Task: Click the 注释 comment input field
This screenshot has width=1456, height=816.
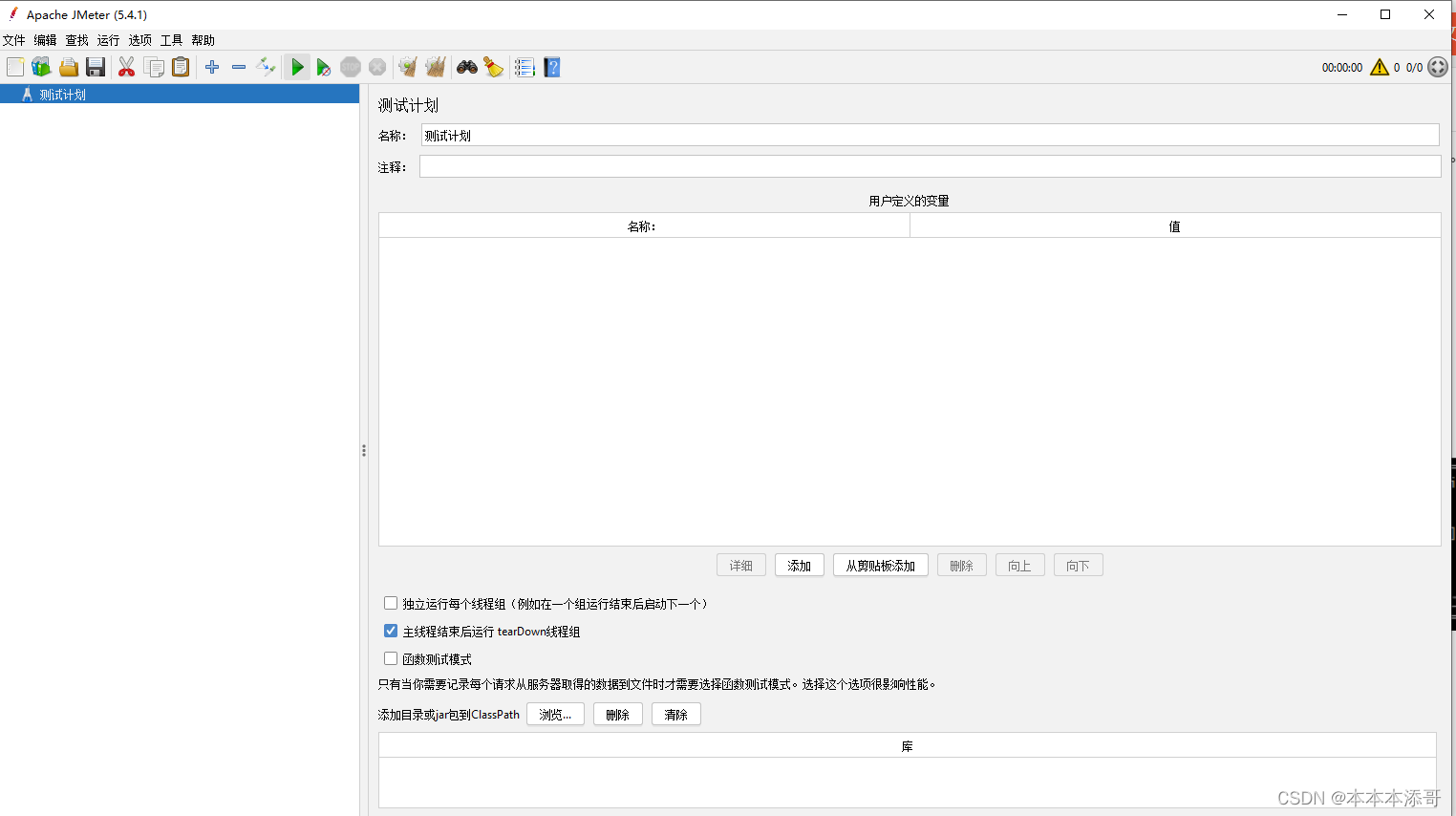Action: click(930, 166)
